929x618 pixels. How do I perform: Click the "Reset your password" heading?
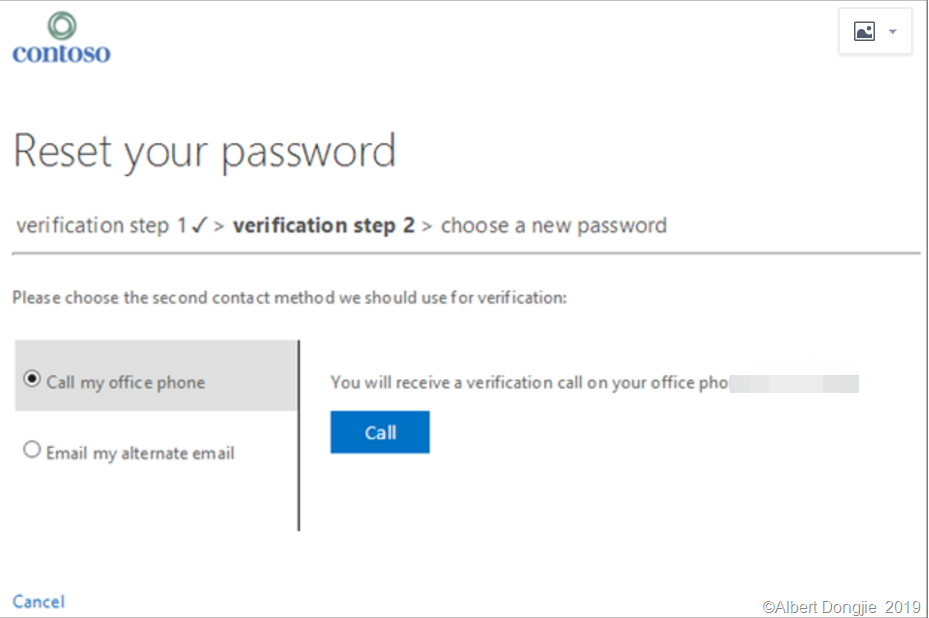click(204, 152)
